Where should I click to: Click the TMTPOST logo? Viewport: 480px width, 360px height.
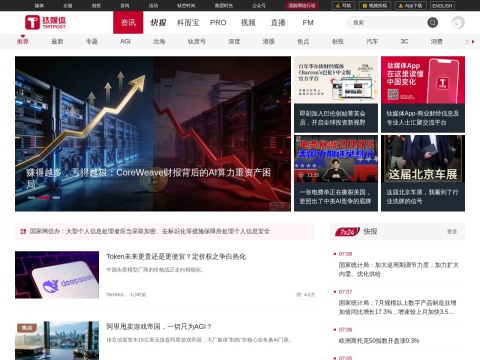click(45, 22)
